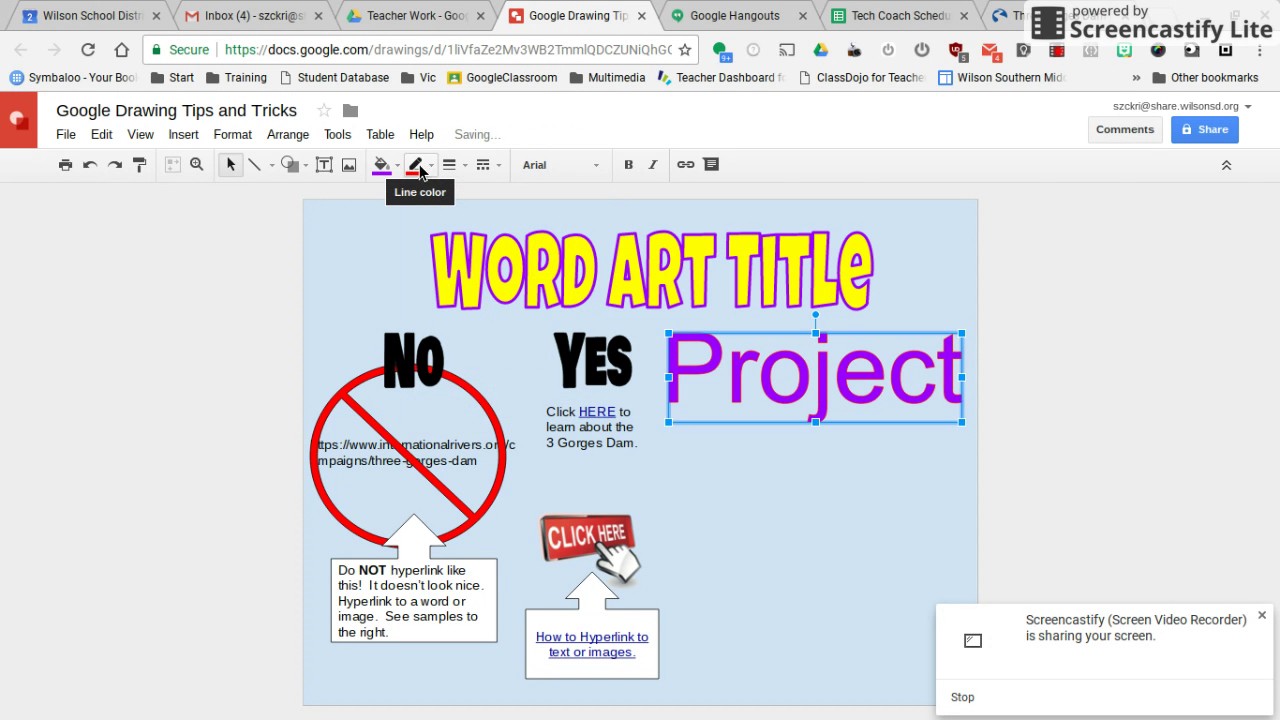
Task: Open the Format menu
Action: pyautogui.click(x=232, y=134)
